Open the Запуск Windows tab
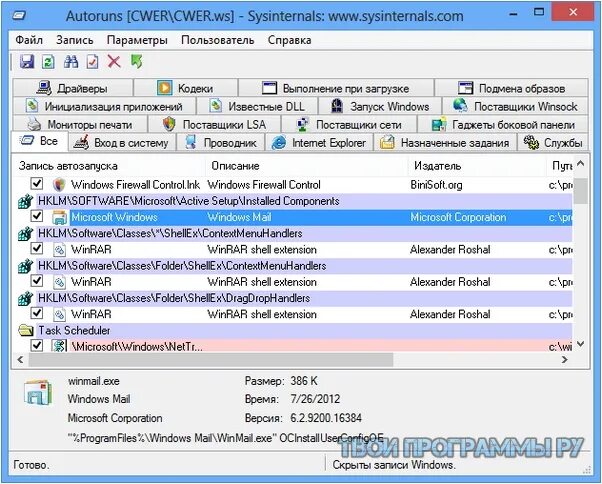This screenshot has height=484, width=602. (380, 106)
